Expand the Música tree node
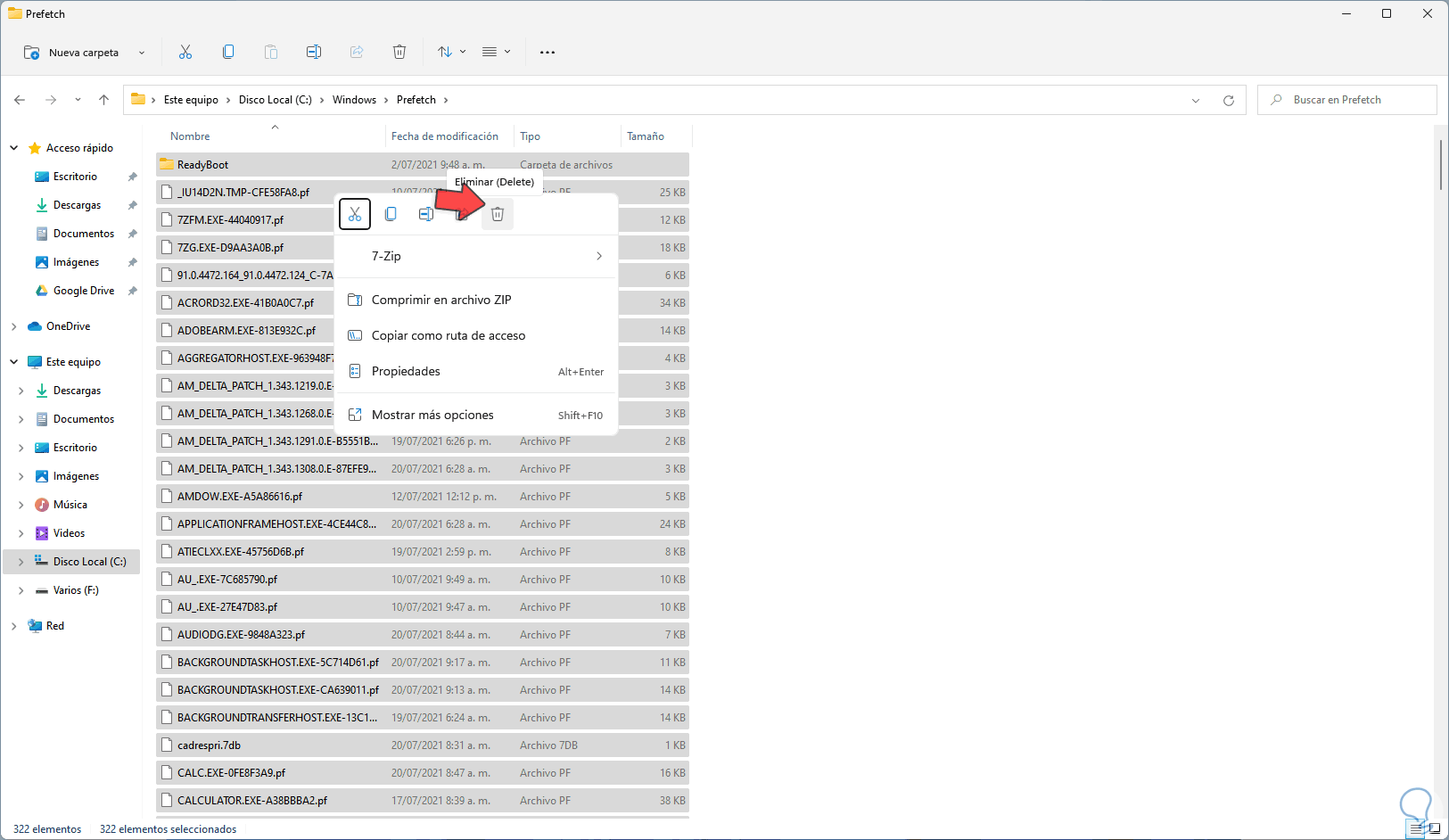Image resolution: width=1449 pixels, height=840 pixels. coord(21,505)
